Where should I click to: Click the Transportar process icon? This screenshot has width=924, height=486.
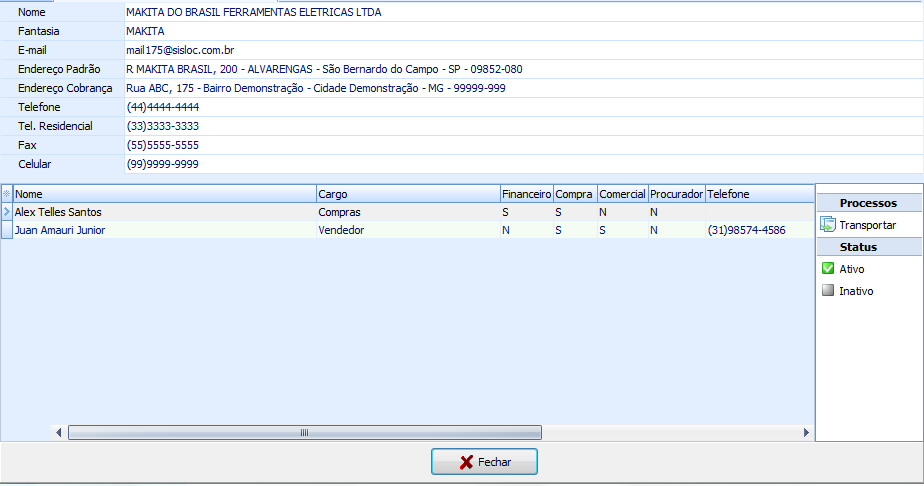click(828, 224)
